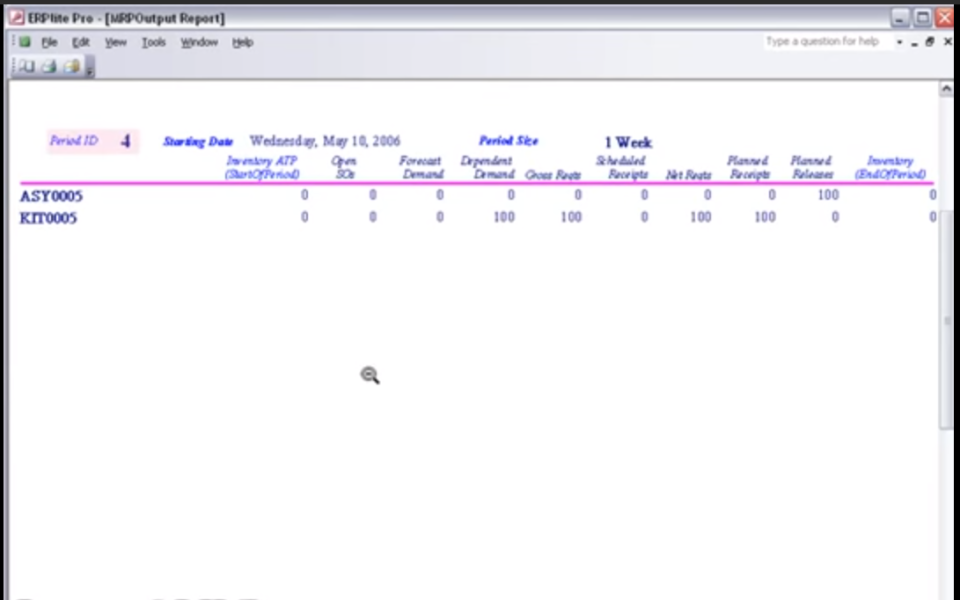Click the Planned Releases column header
This screenshot has height=600, width=960.
pyautogui.click(x=812, y=168)
